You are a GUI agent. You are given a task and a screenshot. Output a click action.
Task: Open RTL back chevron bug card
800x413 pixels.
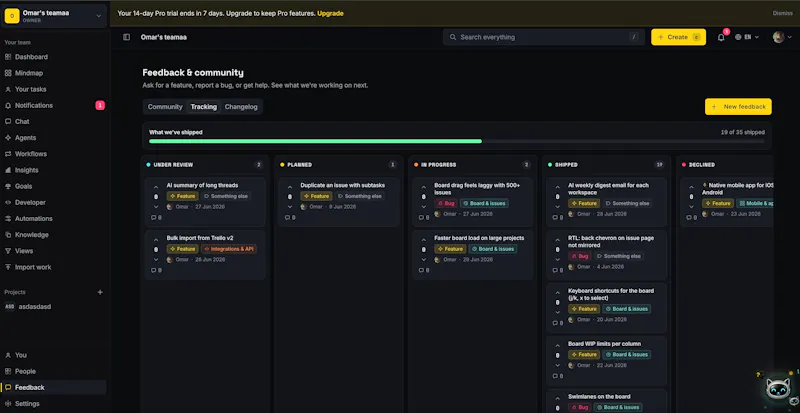[x=607, y=255]
